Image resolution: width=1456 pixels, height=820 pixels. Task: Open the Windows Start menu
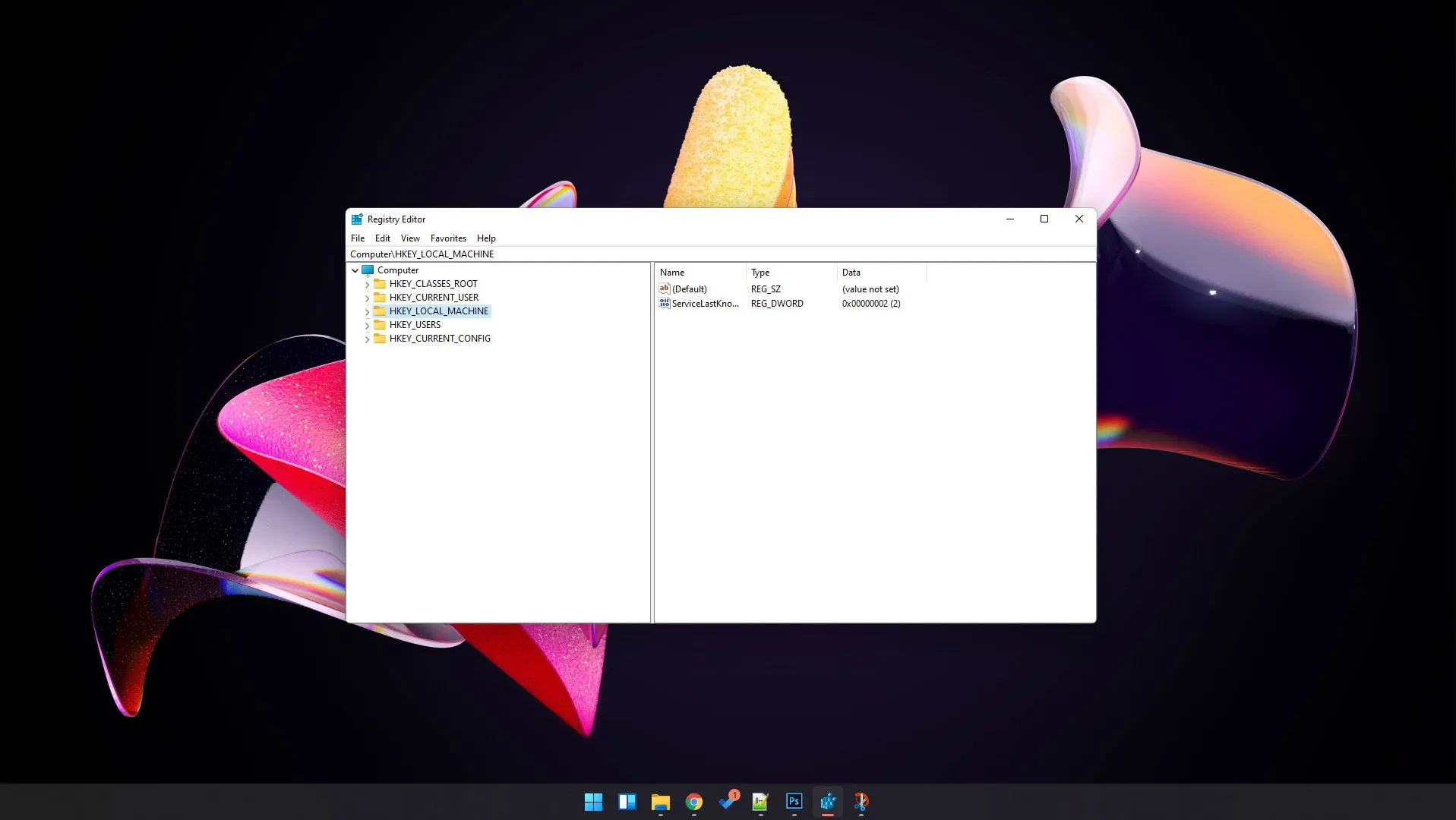point(593,802)
